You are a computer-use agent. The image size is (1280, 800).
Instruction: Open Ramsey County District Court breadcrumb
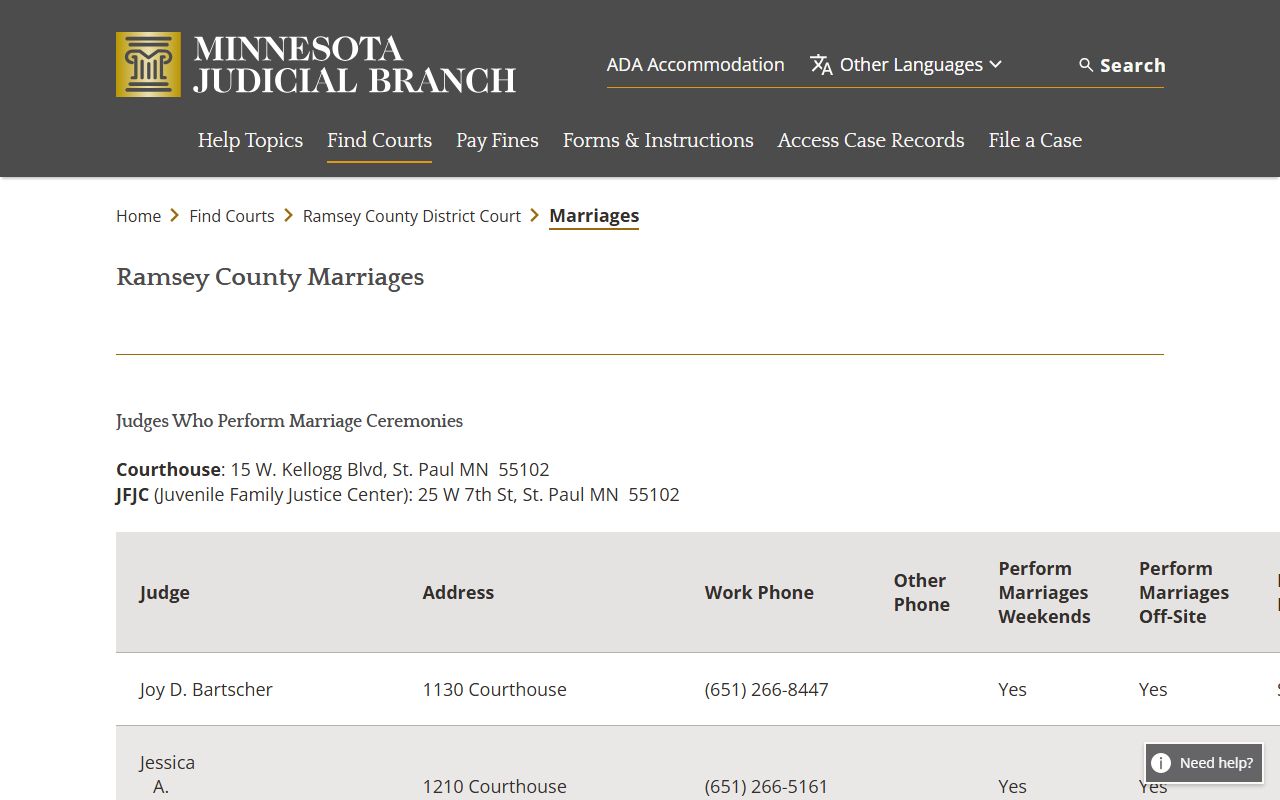[x=412, y=216]
